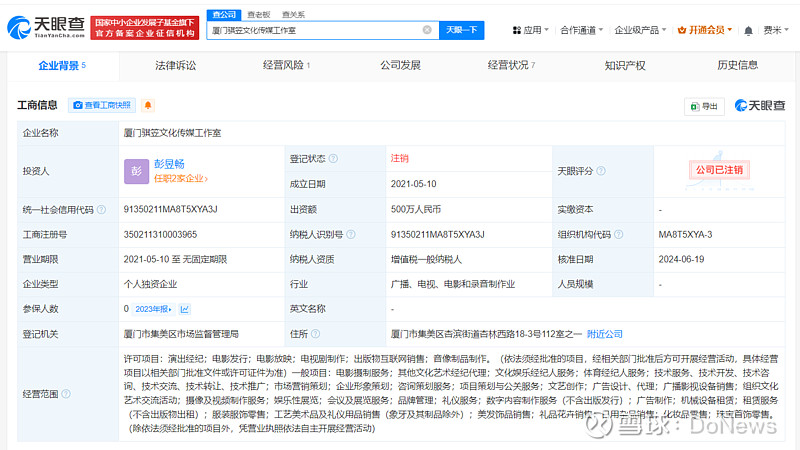The width and height of the screenshot is (800, 450).
Task: Select the 查公司 search tab
Action: (x=224, y=14)
